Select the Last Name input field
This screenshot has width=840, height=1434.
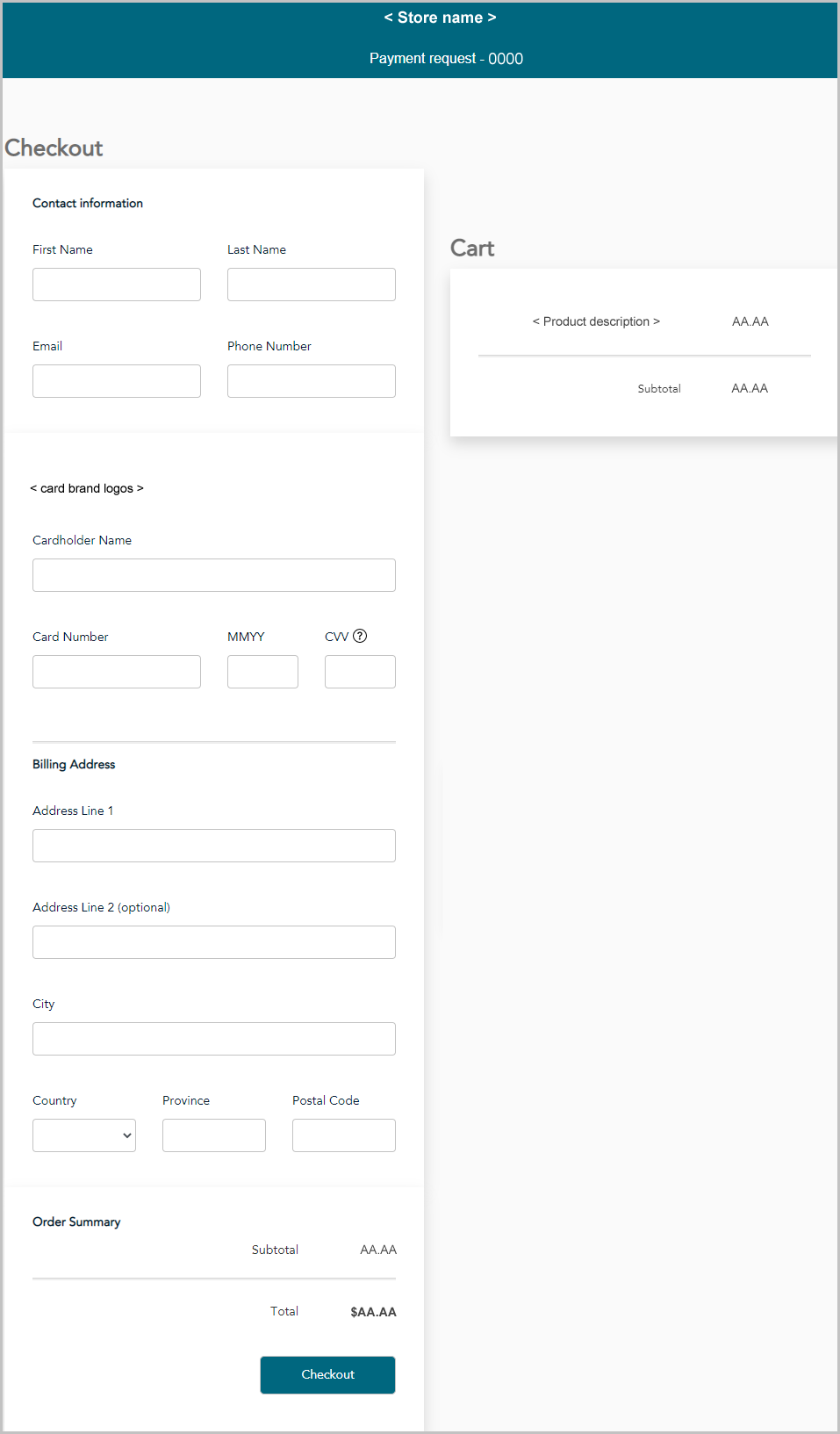point(312,285)
